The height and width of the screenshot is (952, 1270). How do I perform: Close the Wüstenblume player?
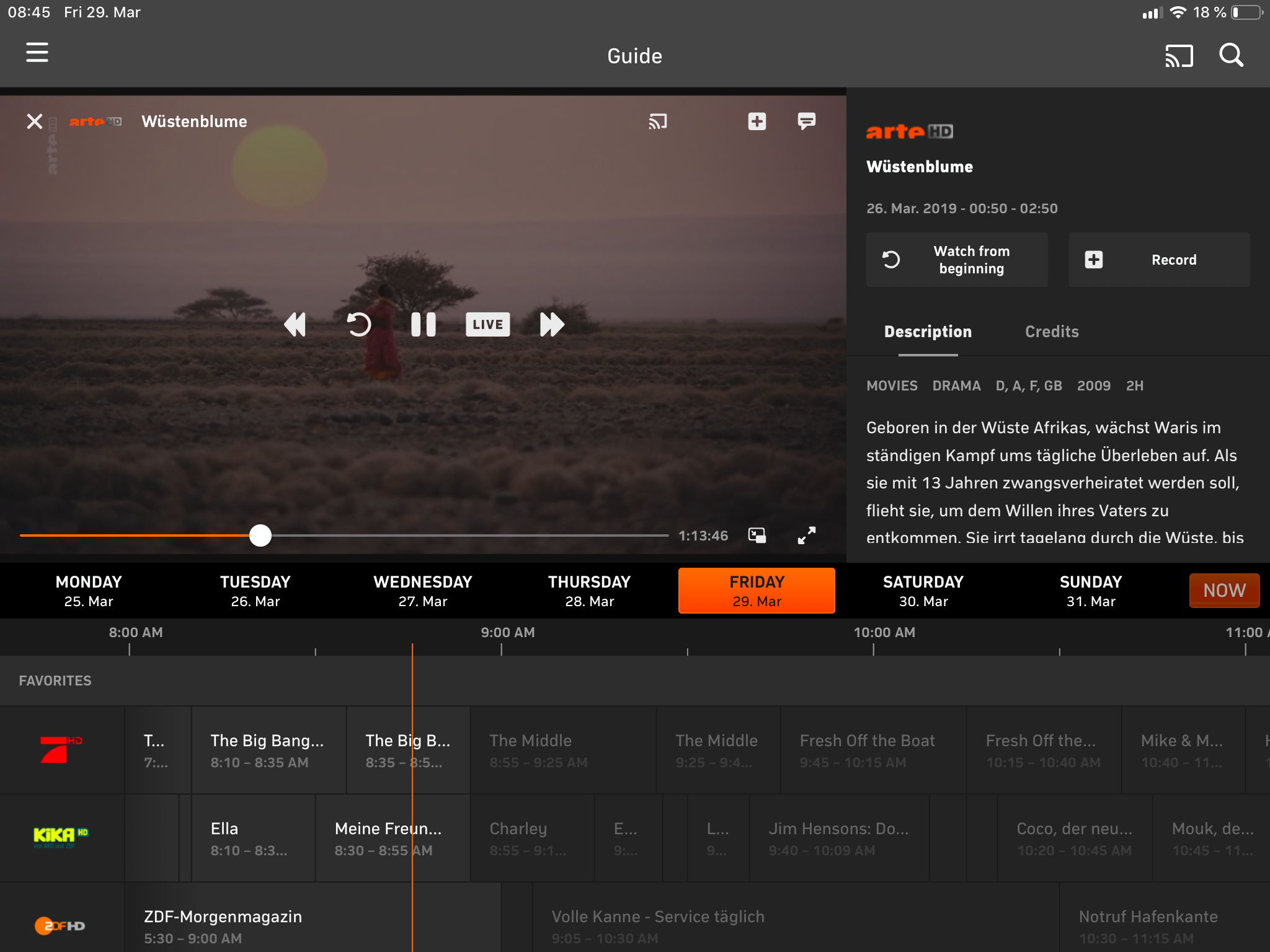click(35, 121)
